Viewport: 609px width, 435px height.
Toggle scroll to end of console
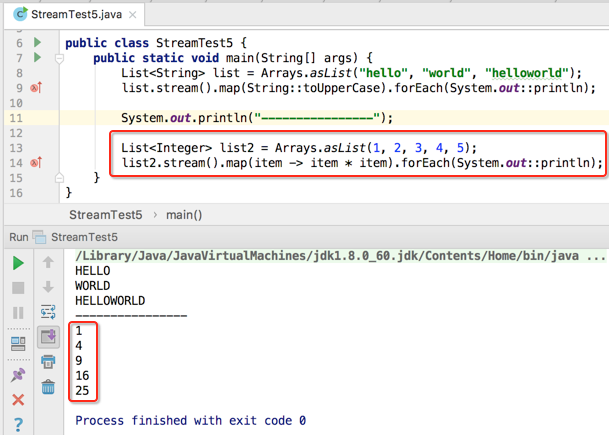point(48,336)
